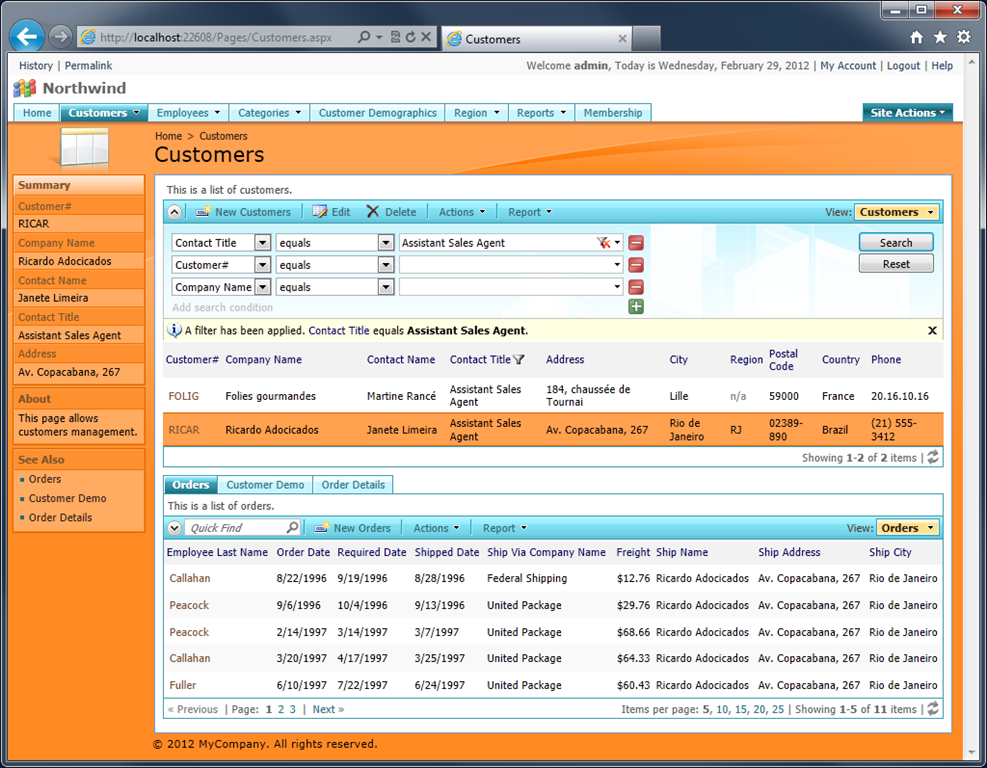Go to orders page 2
987x768 pixels.
tap(281, 709)
